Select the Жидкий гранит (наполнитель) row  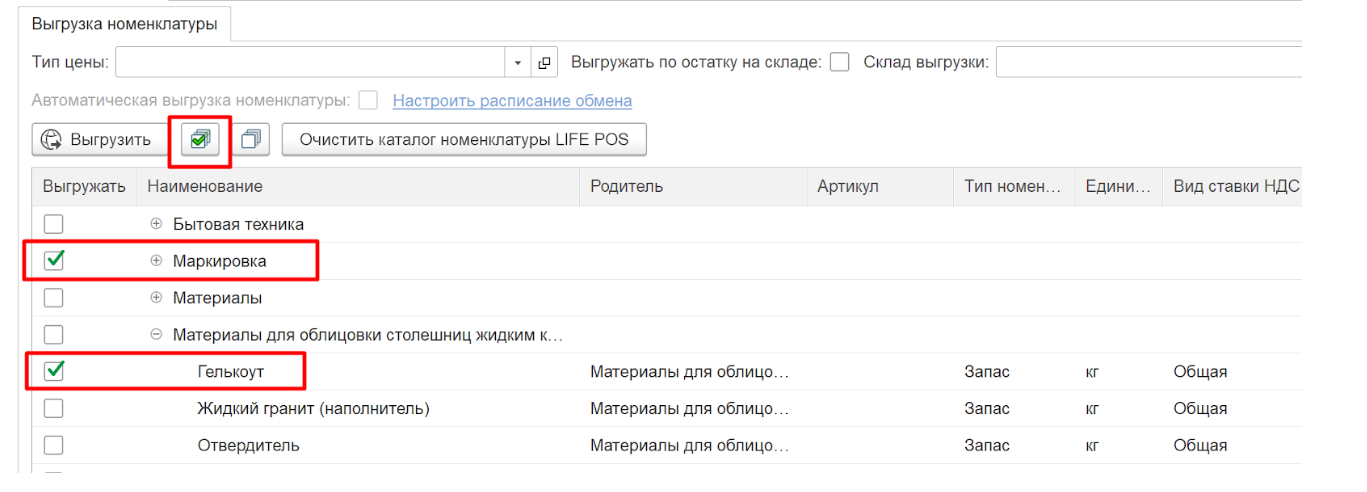(x=666, y=408)
